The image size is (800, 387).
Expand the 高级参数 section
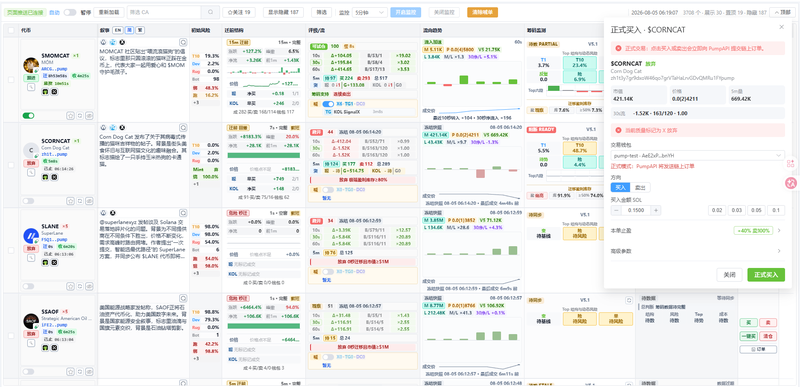tap(697, 251)
